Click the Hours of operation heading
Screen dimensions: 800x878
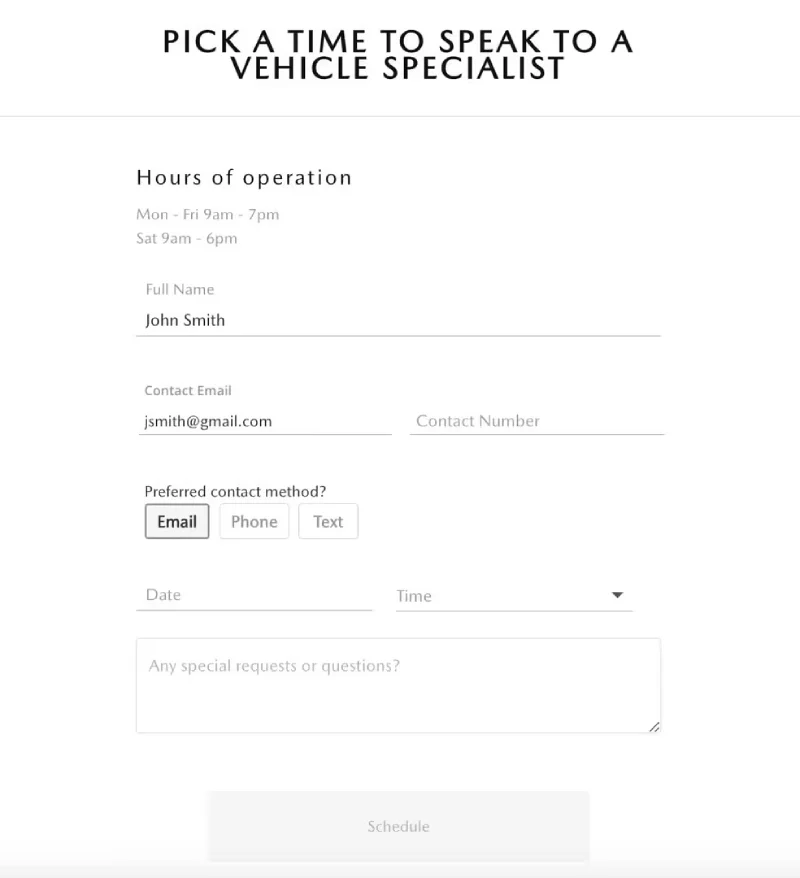pyautogui.click(x=244, y=177)
